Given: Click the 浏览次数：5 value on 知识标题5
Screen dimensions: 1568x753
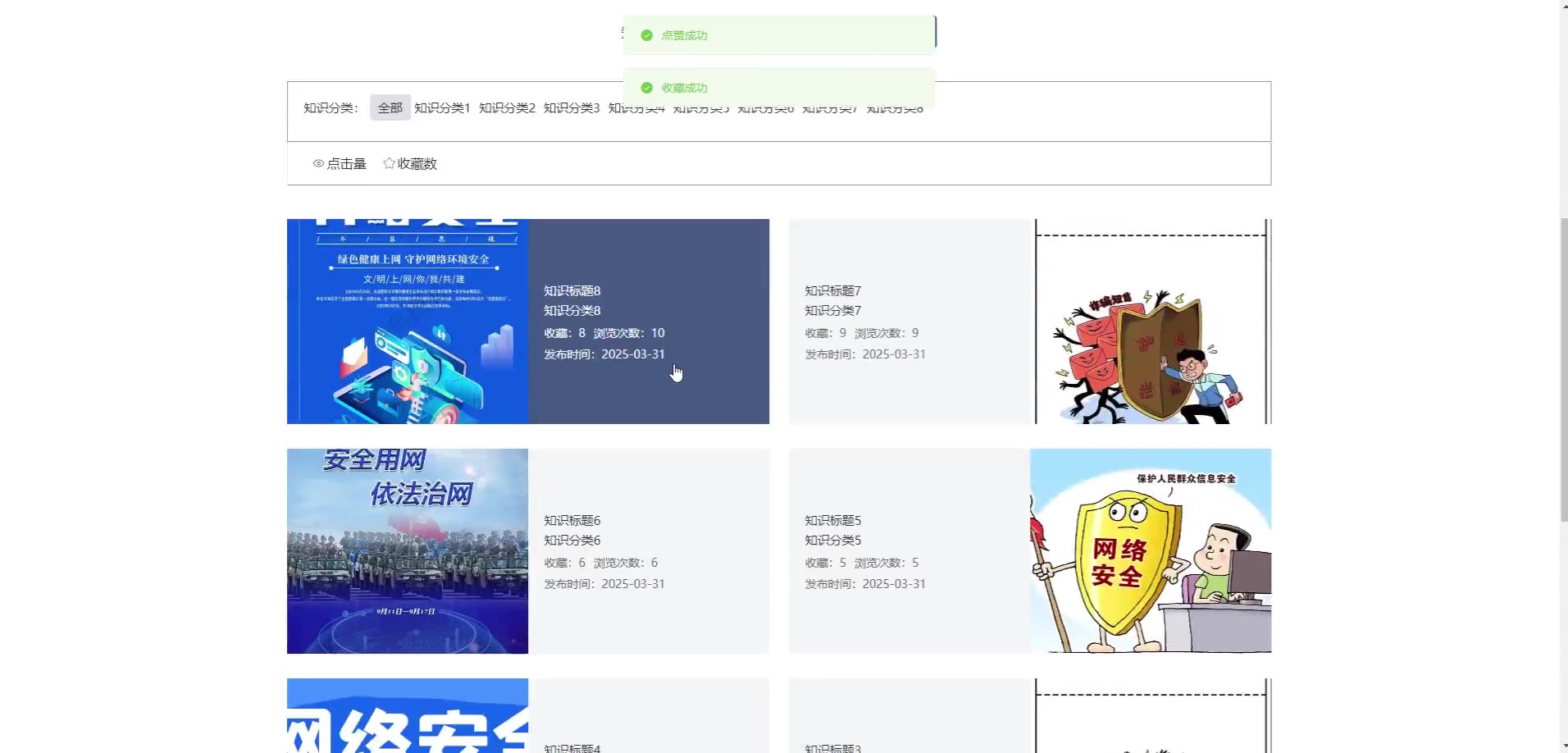Looking at the screenshot, I should tap(887, 563).
